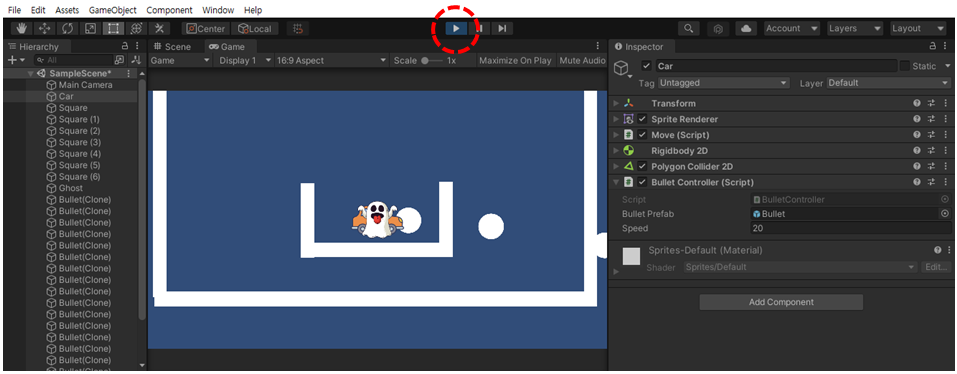This screenshot has width=957, height=374.
Task: Open the Window menu
Action: tap(218, 10)
